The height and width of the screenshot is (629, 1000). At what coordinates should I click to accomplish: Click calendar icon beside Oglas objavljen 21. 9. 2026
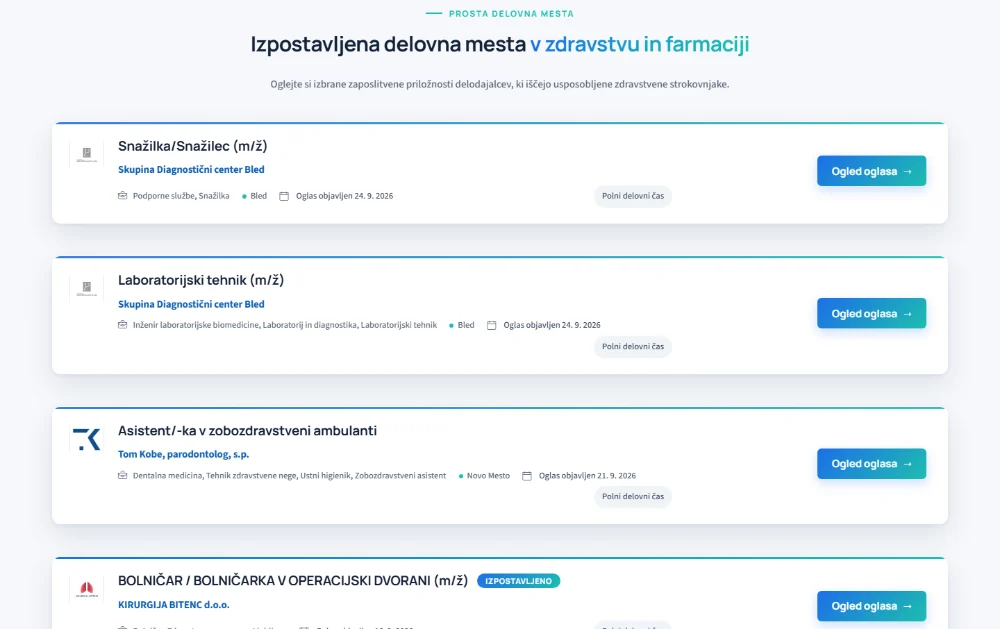point(527,476)
